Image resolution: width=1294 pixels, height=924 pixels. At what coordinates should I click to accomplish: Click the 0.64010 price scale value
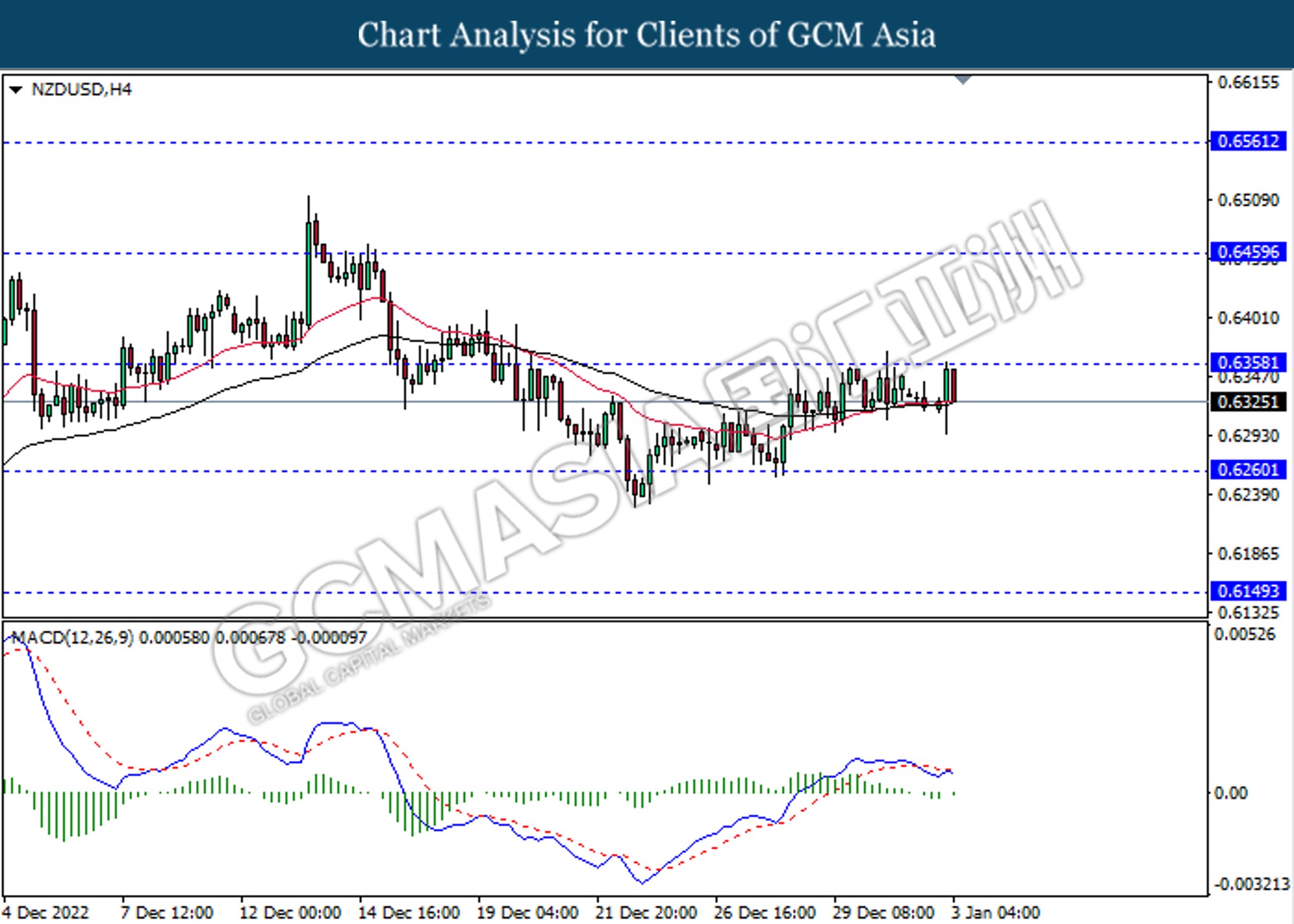click(1248, 318)
